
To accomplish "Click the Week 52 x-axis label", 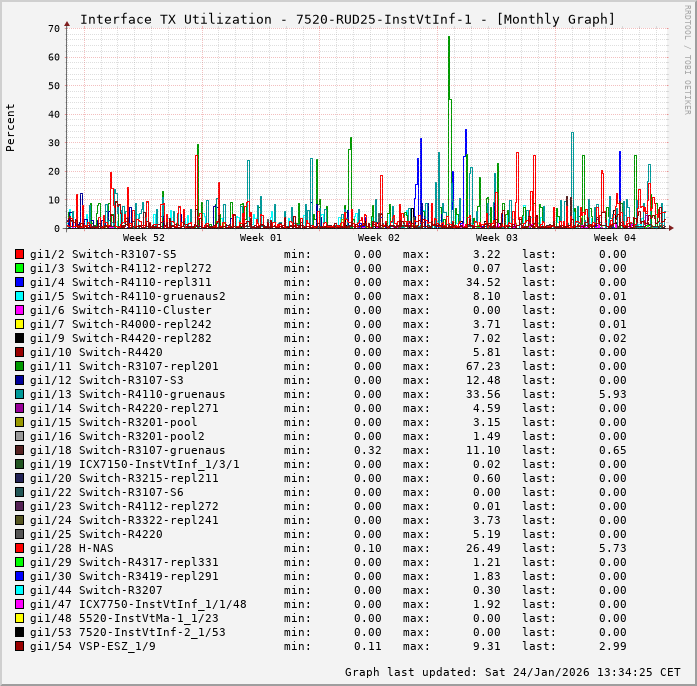I will click(x=143, y=237).
